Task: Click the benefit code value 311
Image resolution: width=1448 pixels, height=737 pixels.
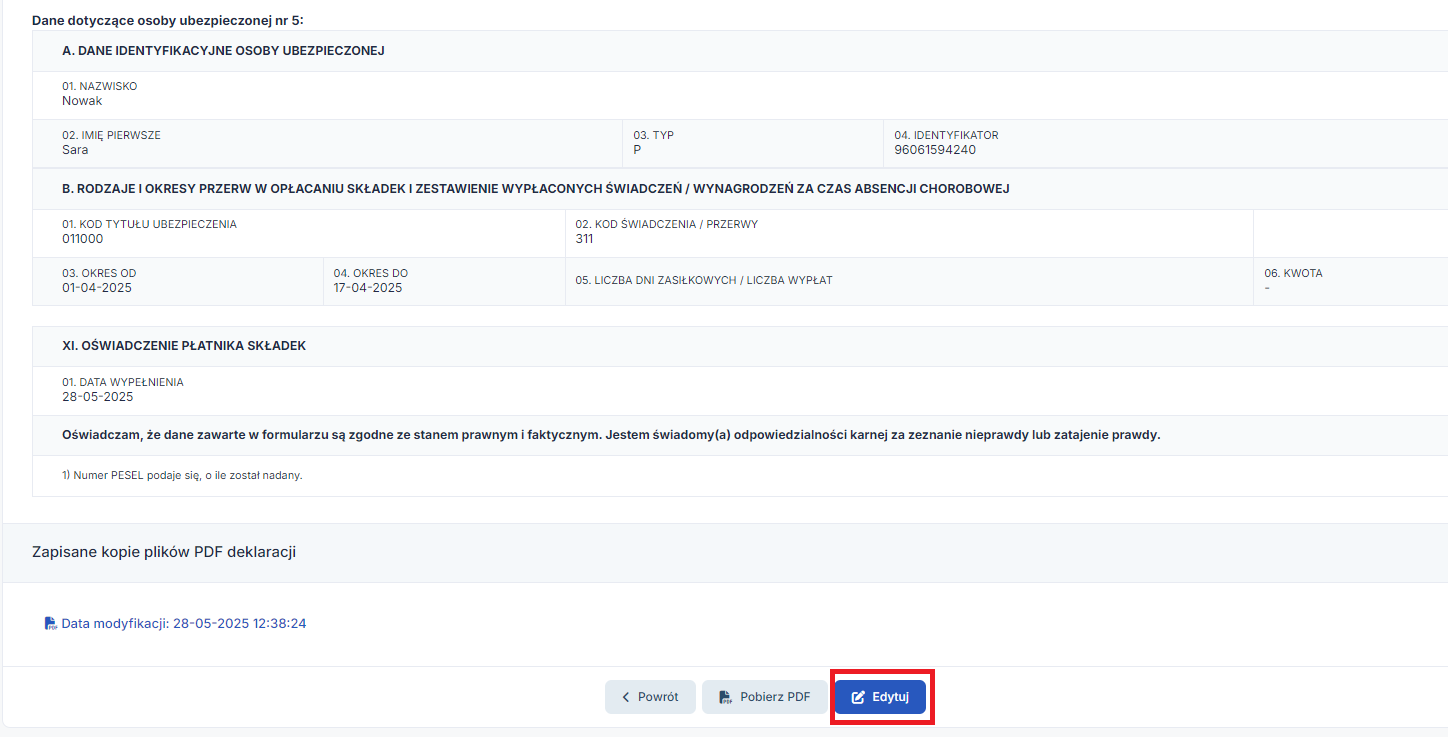Action: 584,239
